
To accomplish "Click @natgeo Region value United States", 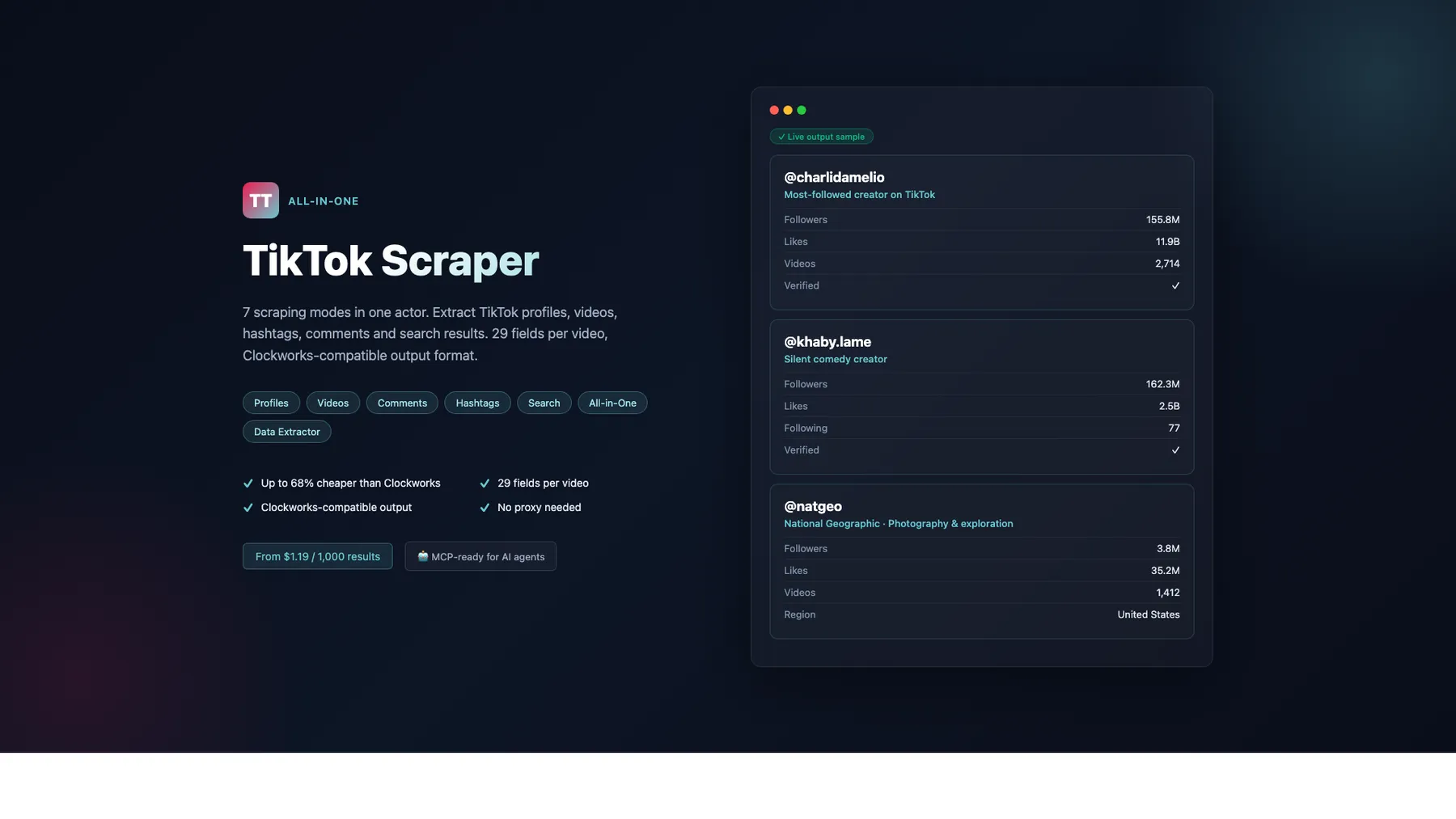I will [x=1148, y=614].
